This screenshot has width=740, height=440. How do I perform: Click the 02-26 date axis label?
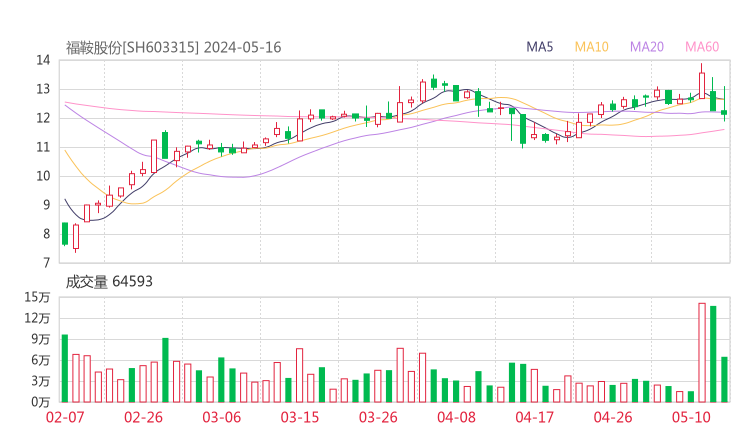click(143, 417)
